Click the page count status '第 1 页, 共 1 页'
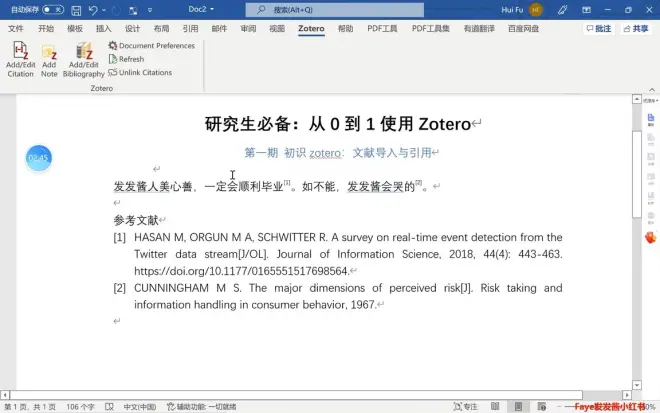 [29, 407]
